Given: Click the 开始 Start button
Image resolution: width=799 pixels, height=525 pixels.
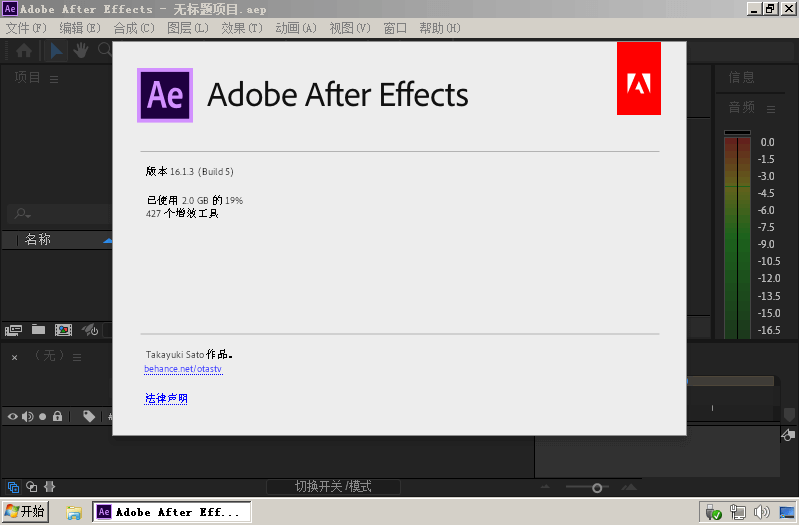Looking at the screenshot, I should pos(25,511).
